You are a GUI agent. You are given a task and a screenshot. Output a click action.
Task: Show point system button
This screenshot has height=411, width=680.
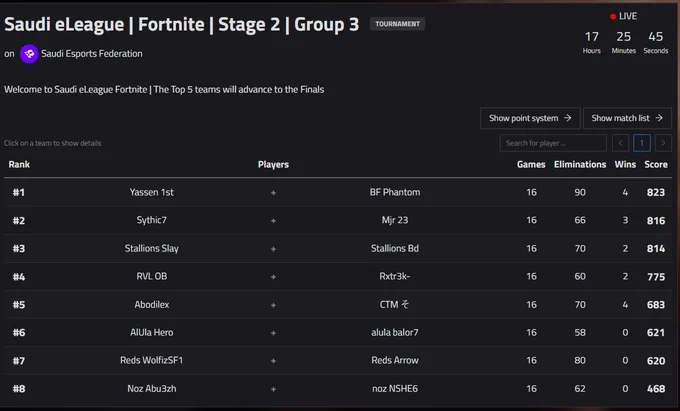point(530,118)
